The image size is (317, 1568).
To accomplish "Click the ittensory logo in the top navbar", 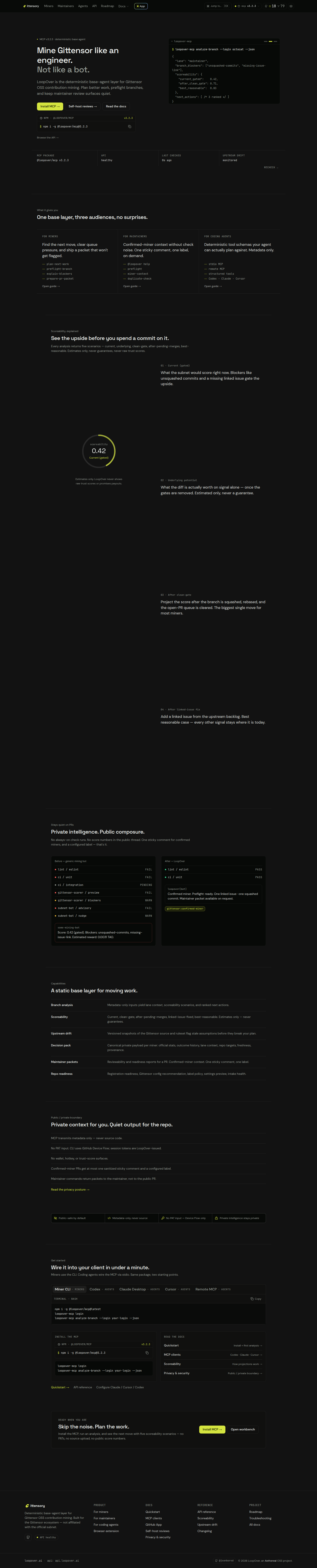I will click(x=31, y=6).
